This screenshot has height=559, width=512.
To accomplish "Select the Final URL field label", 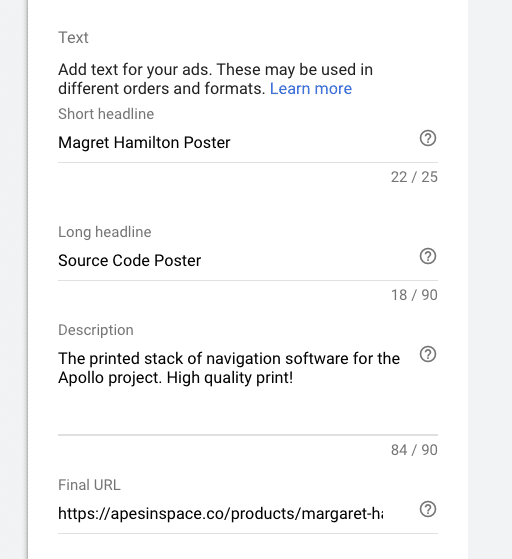I will pos(89,485).
